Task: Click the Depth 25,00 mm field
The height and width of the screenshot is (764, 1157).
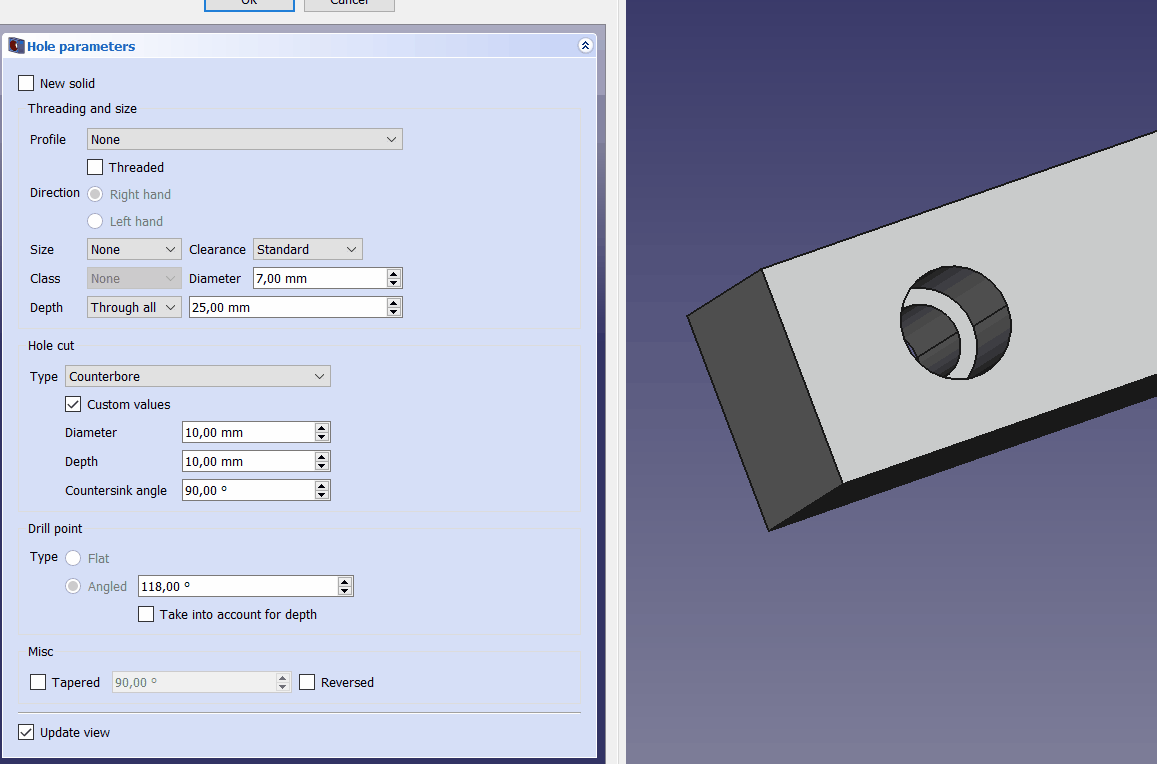Action: point(288,307)
